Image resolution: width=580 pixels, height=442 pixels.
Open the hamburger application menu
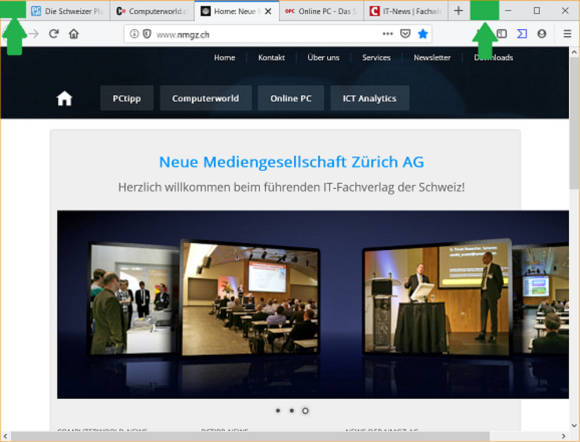pos(567,34)
